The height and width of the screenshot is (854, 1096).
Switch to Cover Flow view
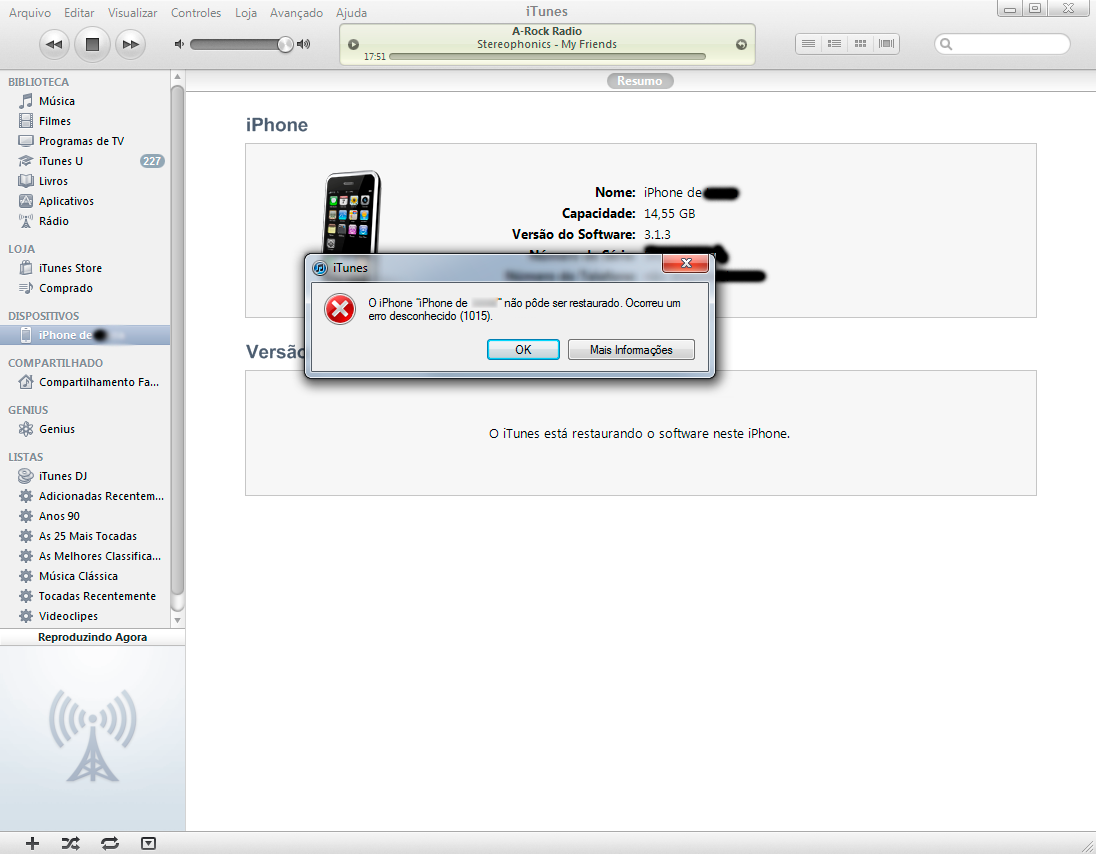(886, 44)
